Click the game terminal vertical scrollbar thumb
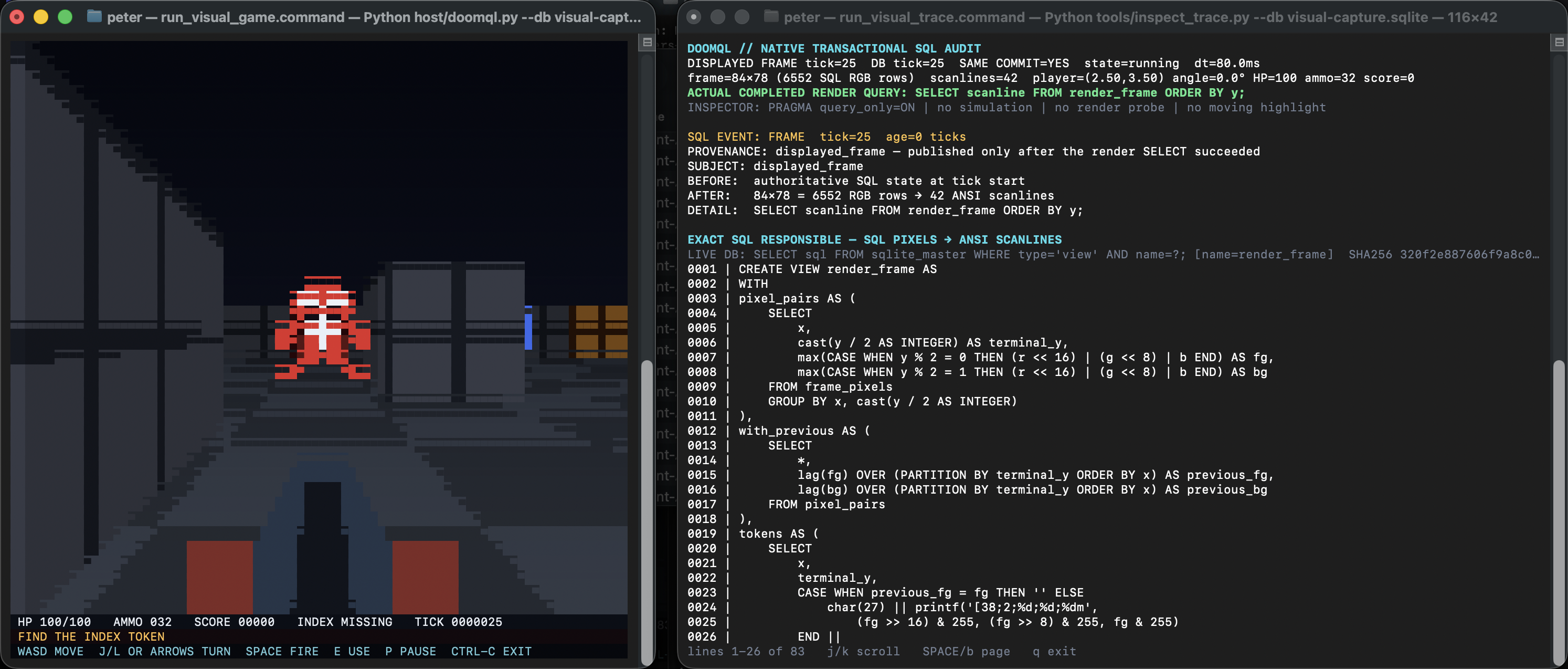The width and height of the screenshot is (1568, 669). [647, 512]
